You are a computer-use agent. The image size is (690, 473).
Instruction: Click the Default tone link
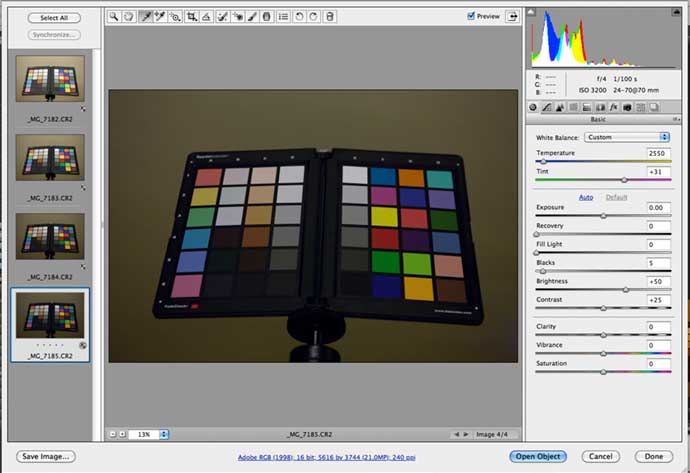coord(616,197)
